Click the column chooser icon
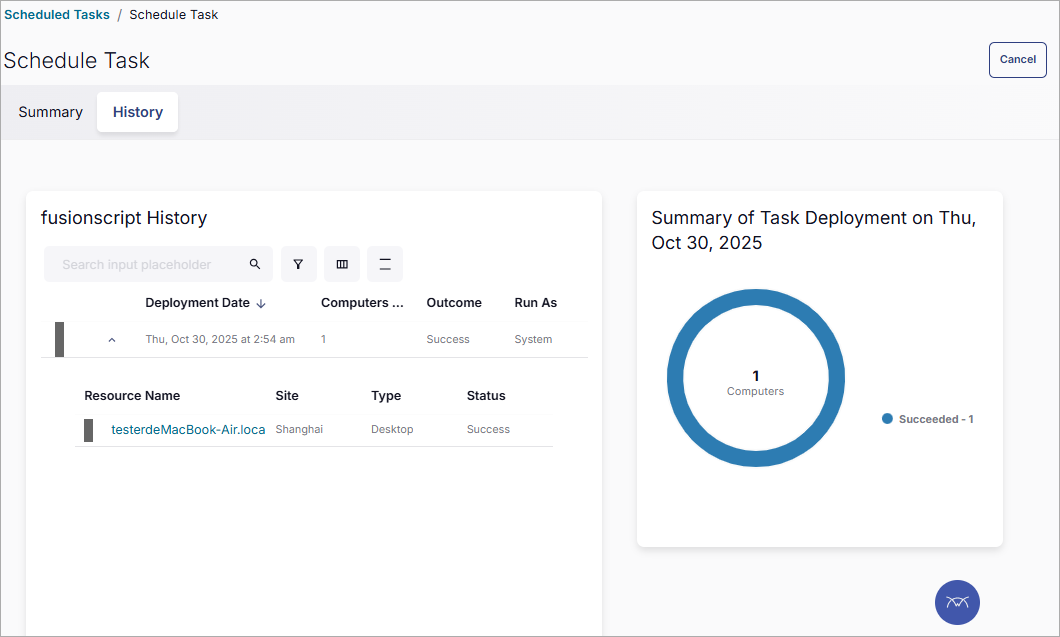 [x=341, y=263]
